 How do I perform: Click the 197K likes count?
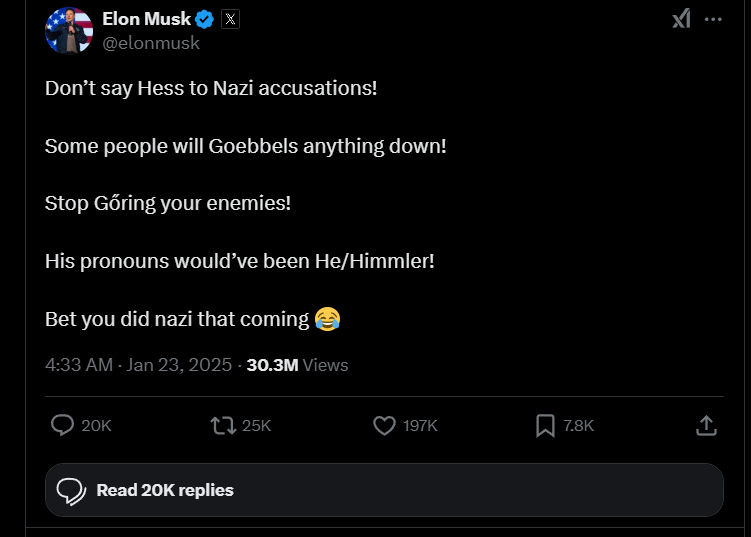click(420, 426)
